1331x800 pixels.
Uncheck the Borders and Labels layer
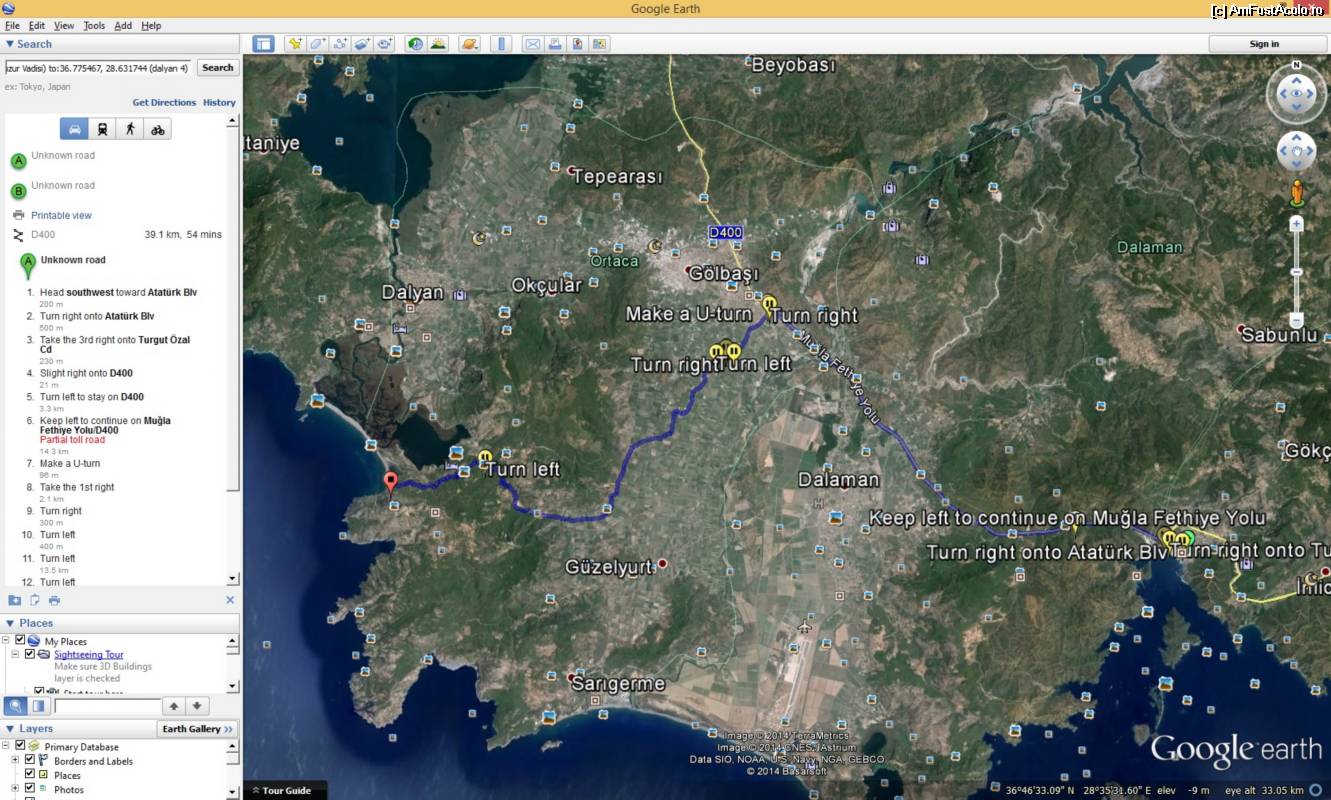(x=30, y=760)
